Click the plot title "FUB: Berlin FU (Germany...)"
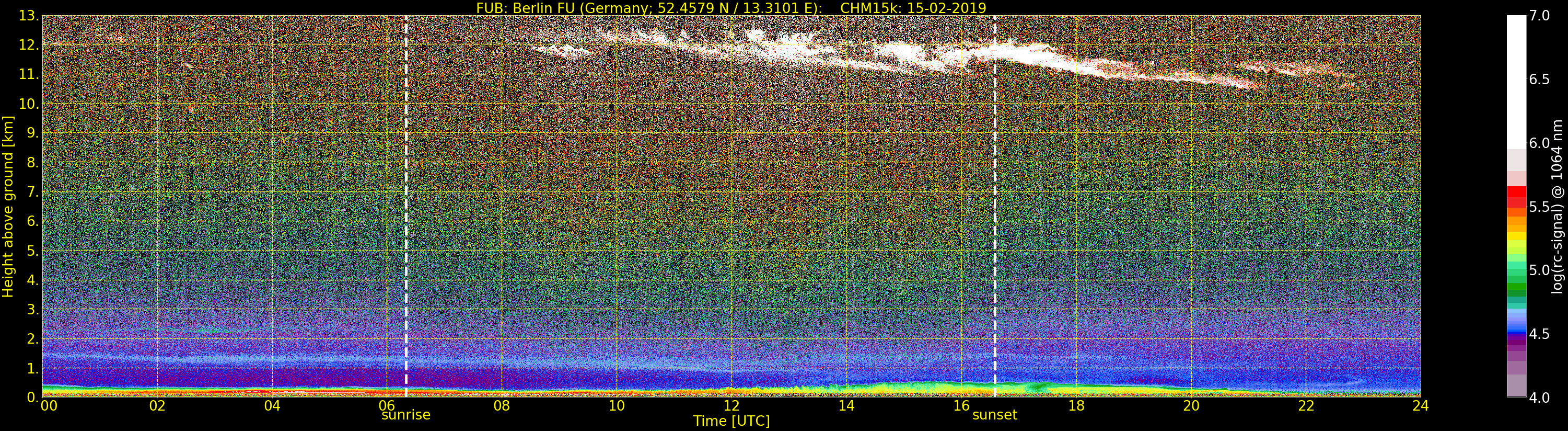Screen dimensions: 1568x431 [731, 8]
